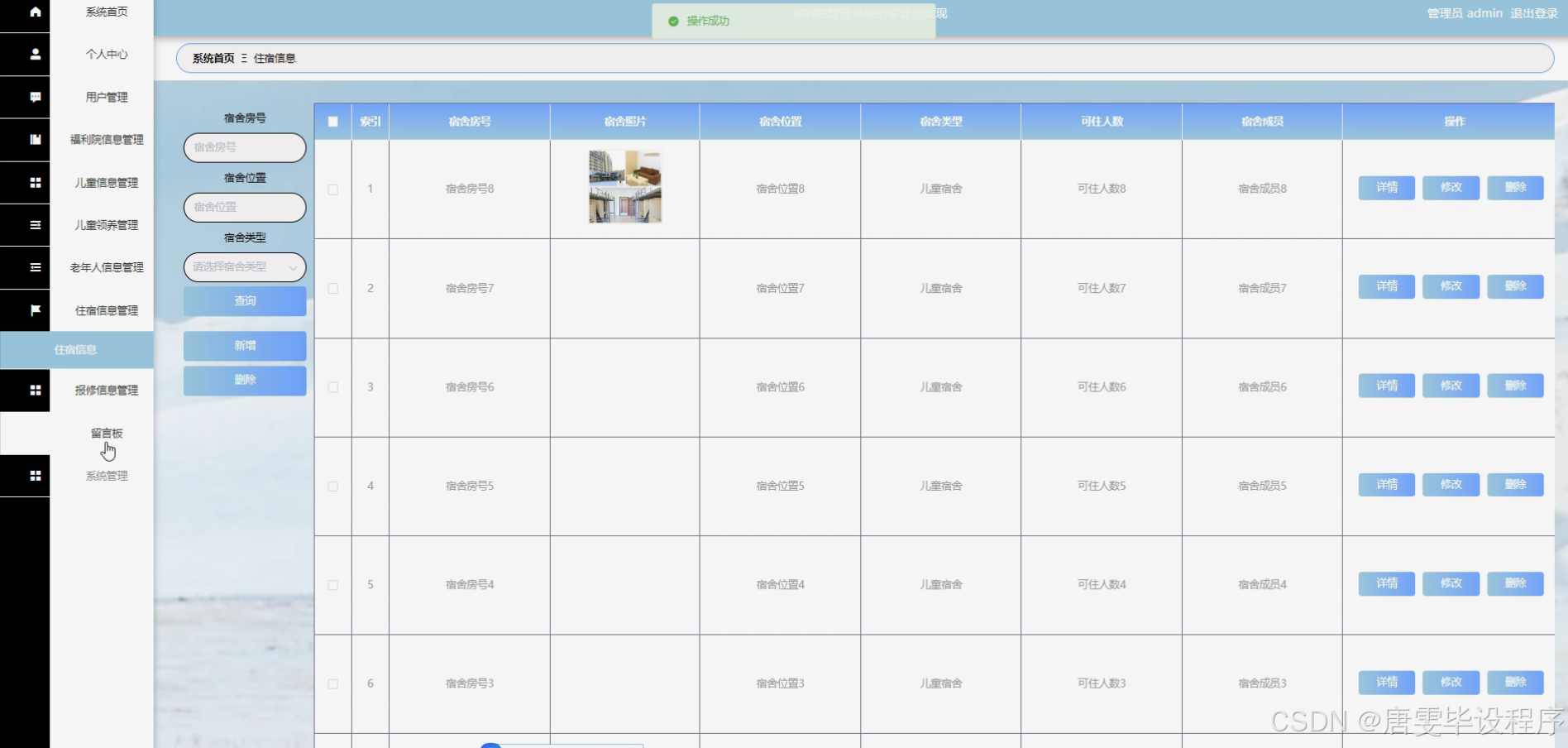Click 修改 for row 宿舍房号8
The width and height of the screenshot is (1568, 748).
coord(1451,188)
